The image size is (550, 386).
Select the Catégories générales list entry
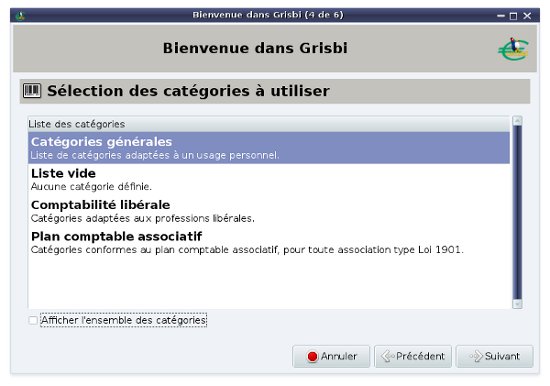point(269,148)
